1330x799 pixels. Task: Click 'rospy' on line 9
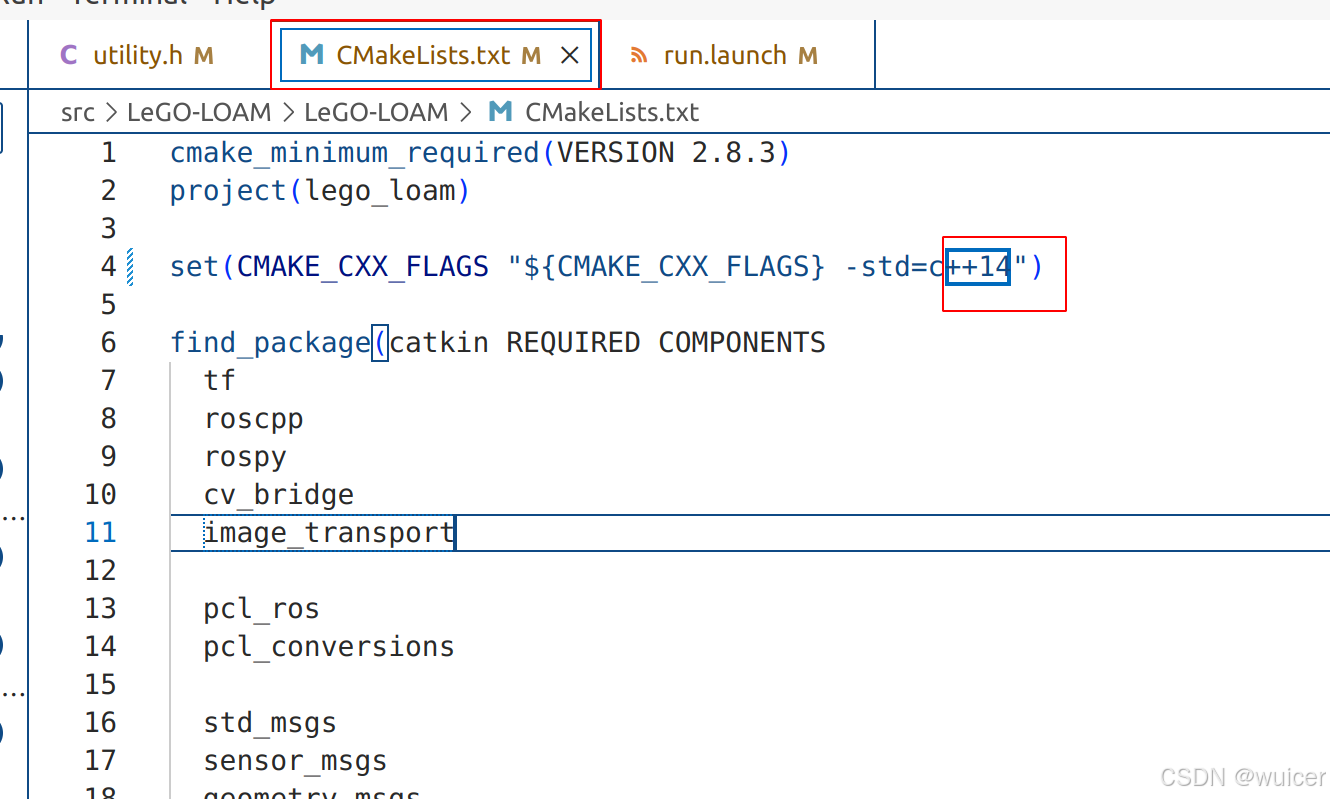tap(245, 458)
